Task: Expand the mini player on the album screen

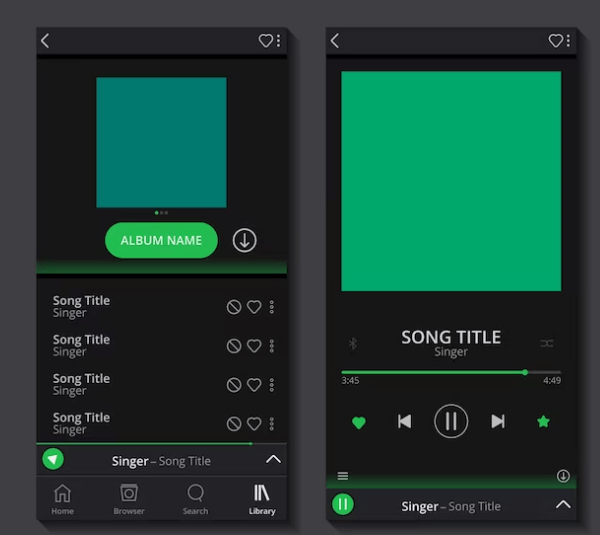Action: pyautogui.click(x=273, y=460)
